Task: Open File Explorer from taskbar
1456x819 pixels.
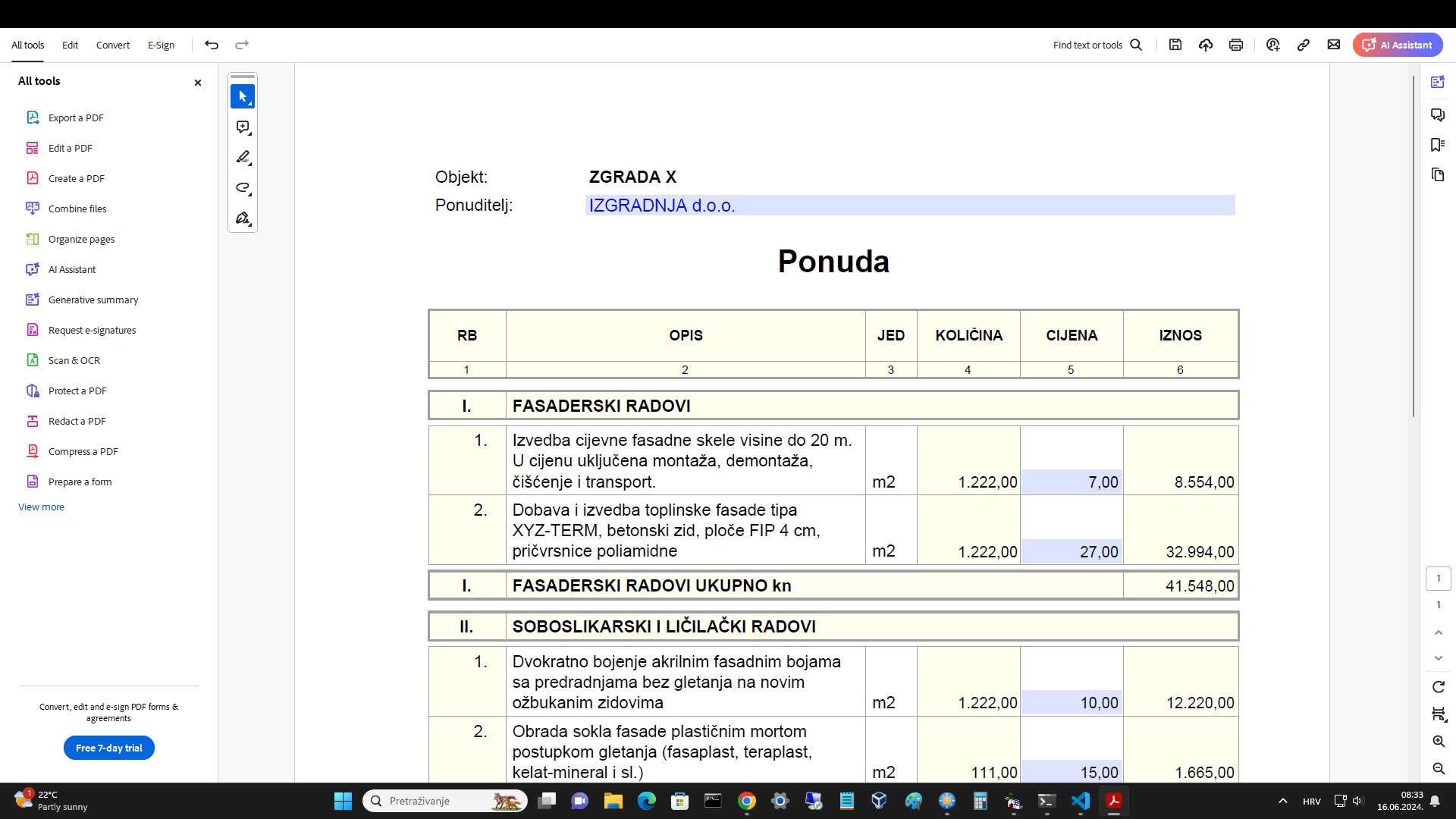Action: pos(613,801)
